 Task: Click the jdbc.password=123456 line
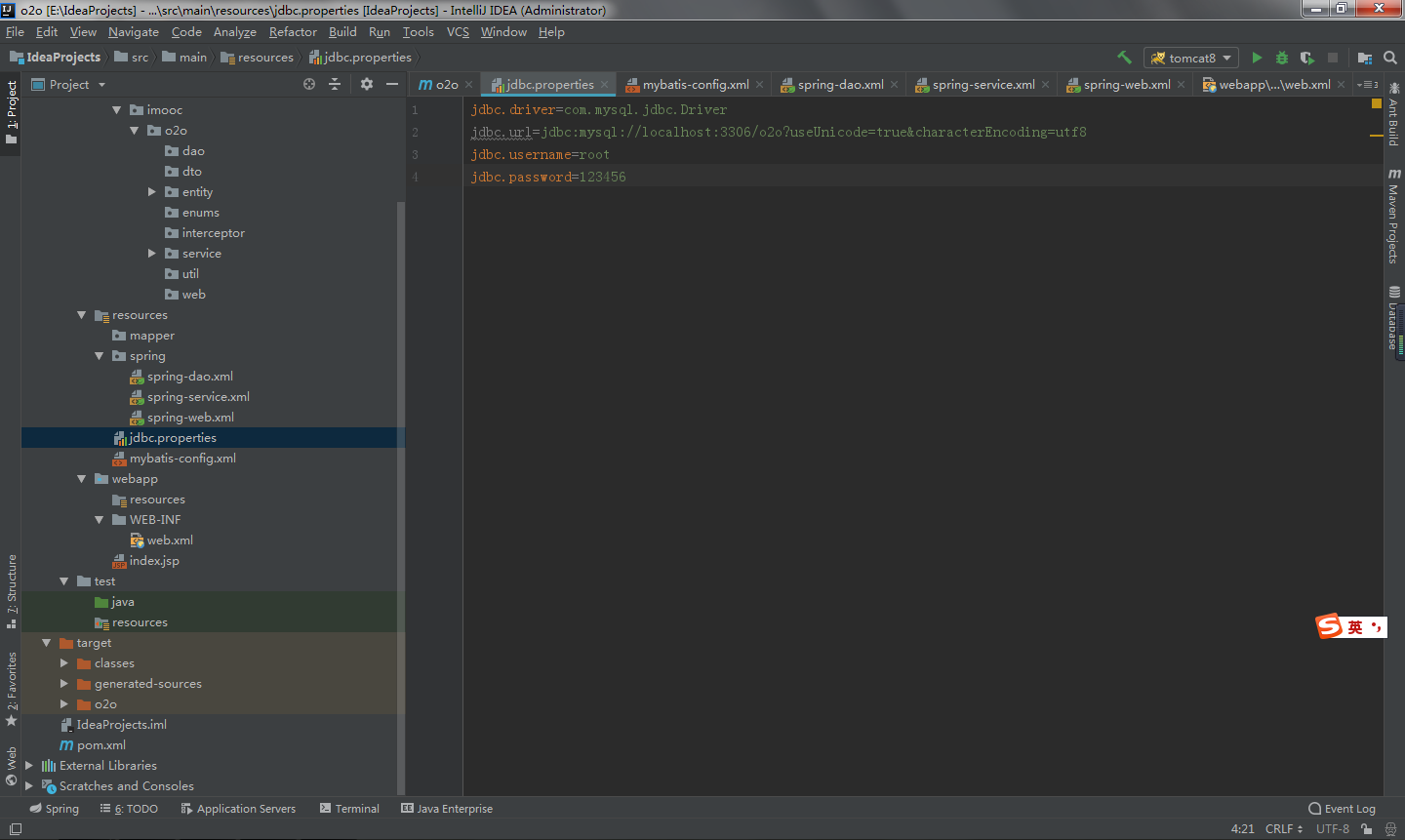[548, 178]
